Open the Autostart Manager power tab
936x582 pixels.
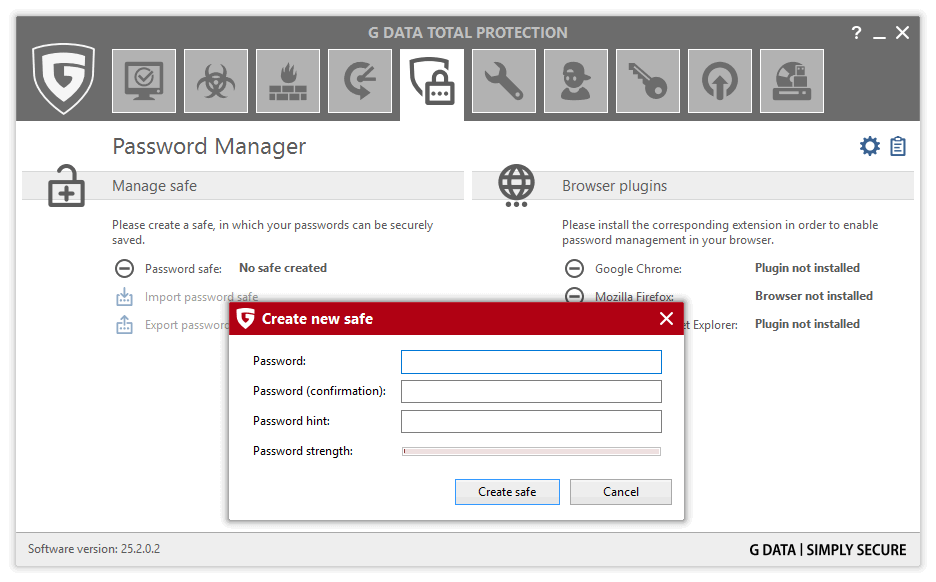720,81
